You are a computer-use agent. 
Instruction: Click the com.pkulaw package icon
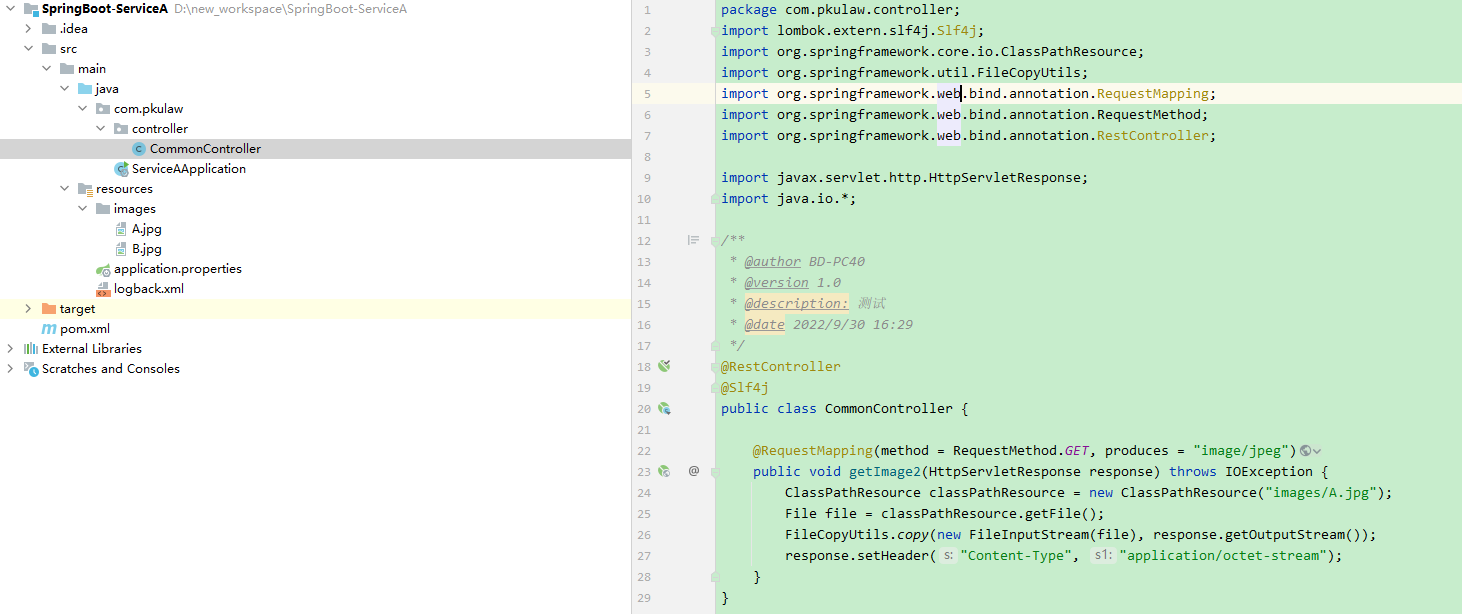103,109
